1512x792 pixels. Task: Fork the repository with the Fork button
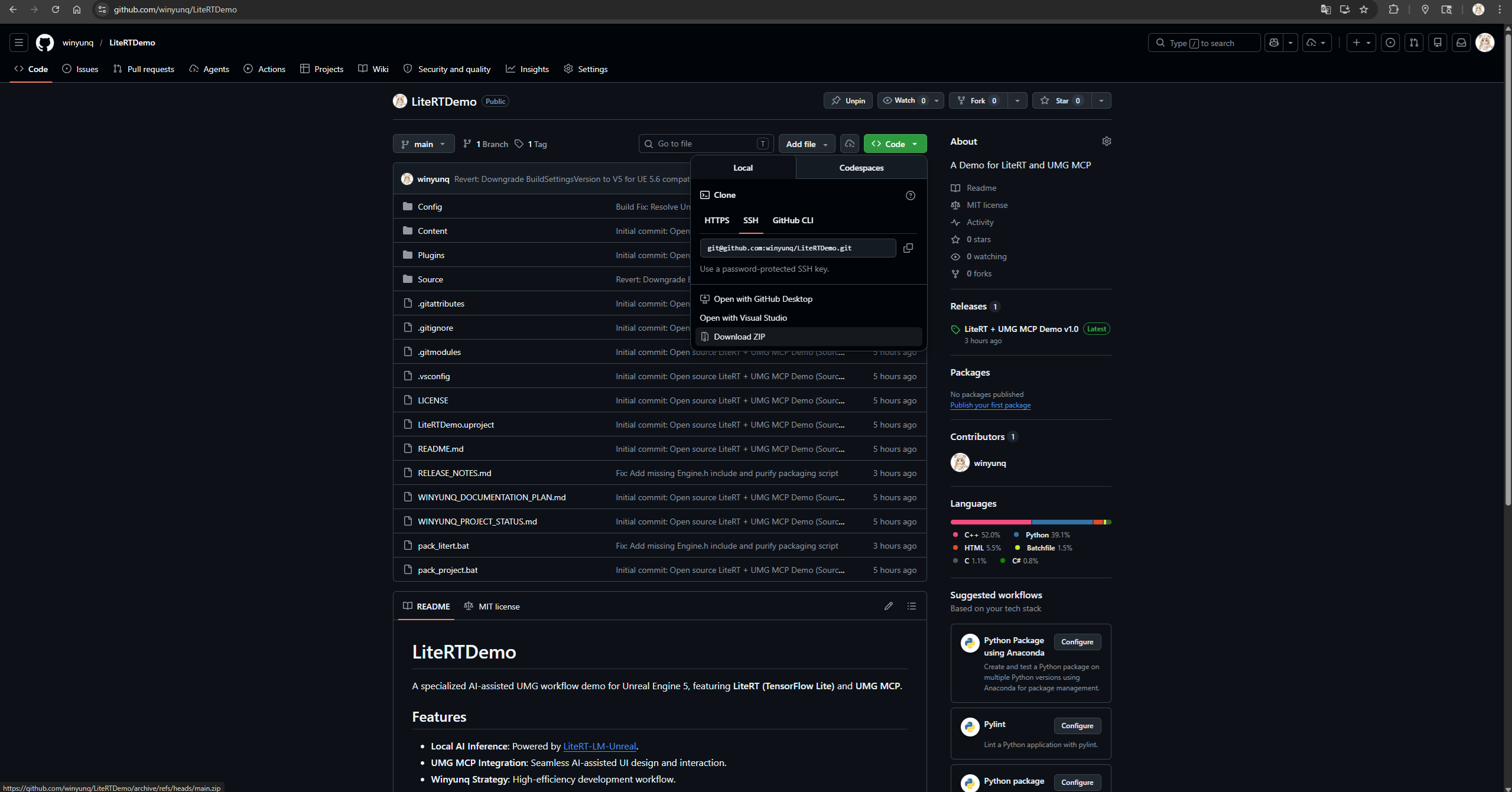(978, 100)
